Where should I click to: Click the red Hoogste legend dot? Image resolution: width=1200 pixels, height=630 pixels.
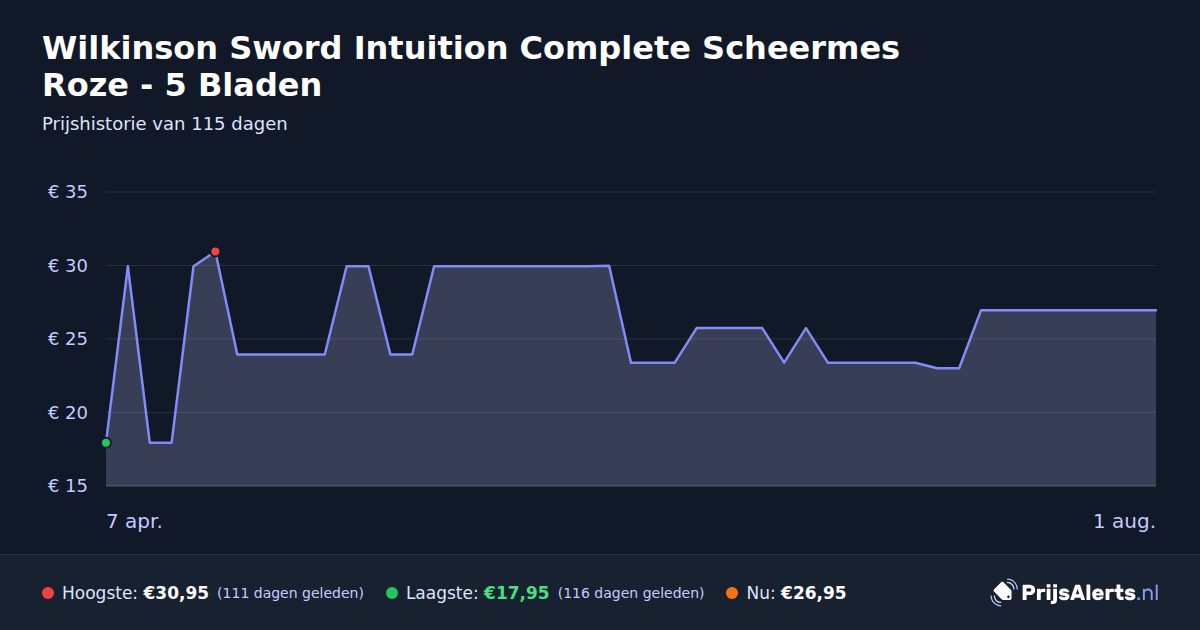(x=48, y=593)
